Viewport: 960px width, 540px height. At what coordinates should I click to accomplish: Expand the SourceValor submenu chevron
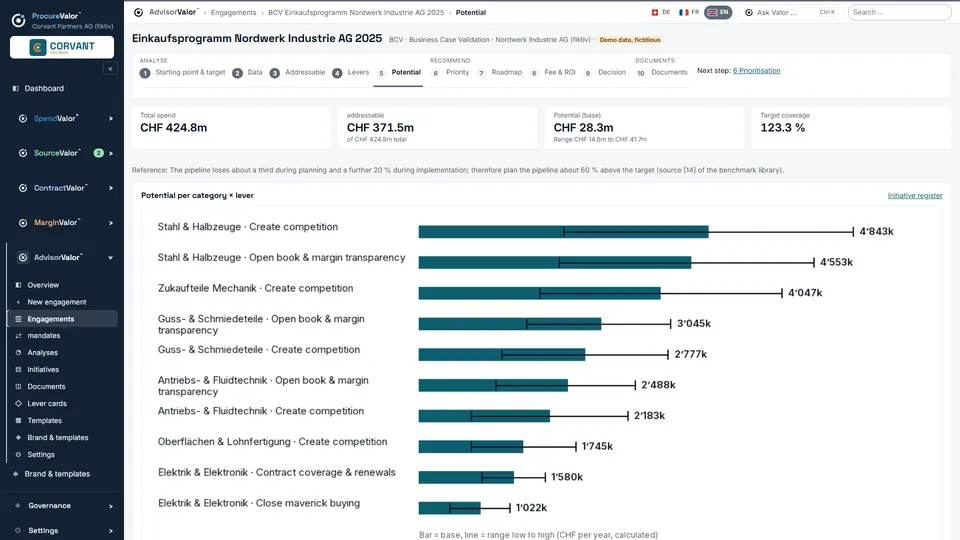tap(111, 154)
